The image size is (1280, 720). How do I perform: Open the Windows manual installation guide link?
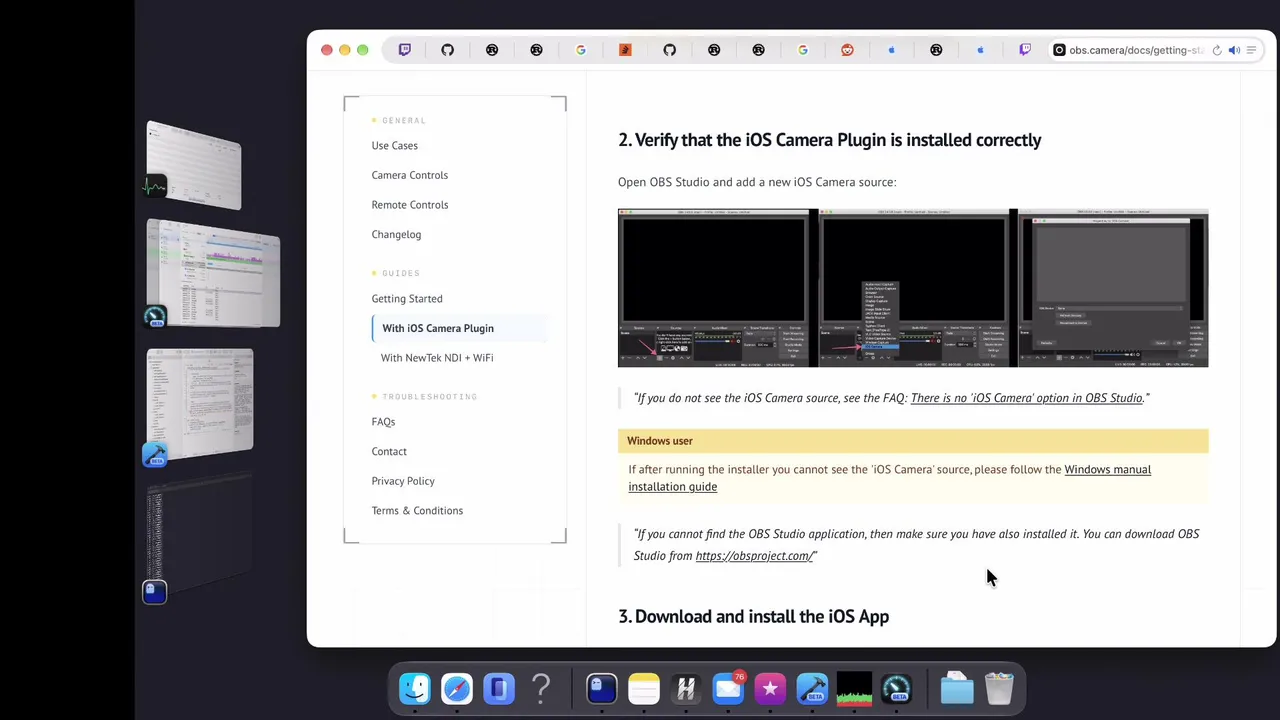pyautogui.click(x=889, y=478)
